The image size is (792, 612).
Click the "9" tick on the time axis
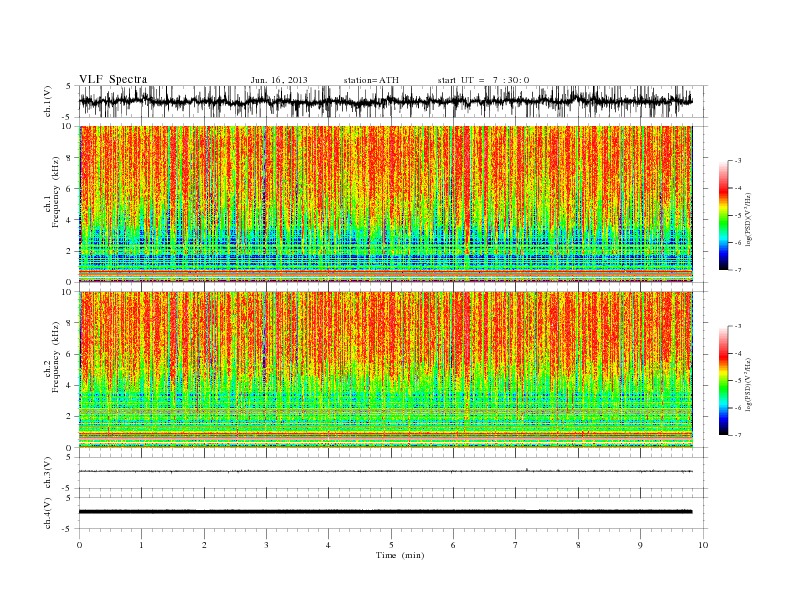click(x=640, y=545)
